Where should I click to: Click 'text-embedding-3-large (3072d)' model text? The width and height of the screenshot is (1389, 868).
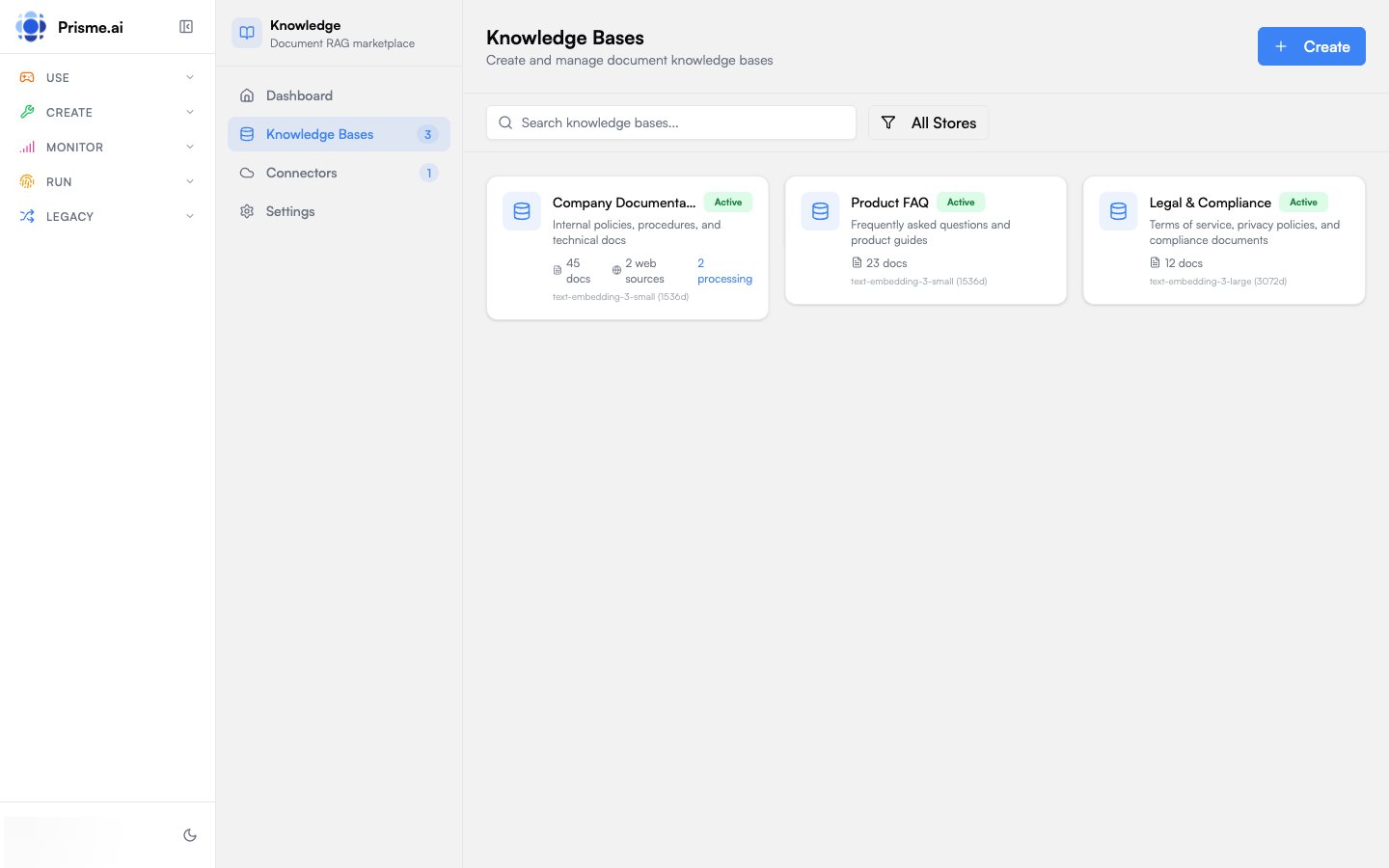click(x=1217, y=282)
